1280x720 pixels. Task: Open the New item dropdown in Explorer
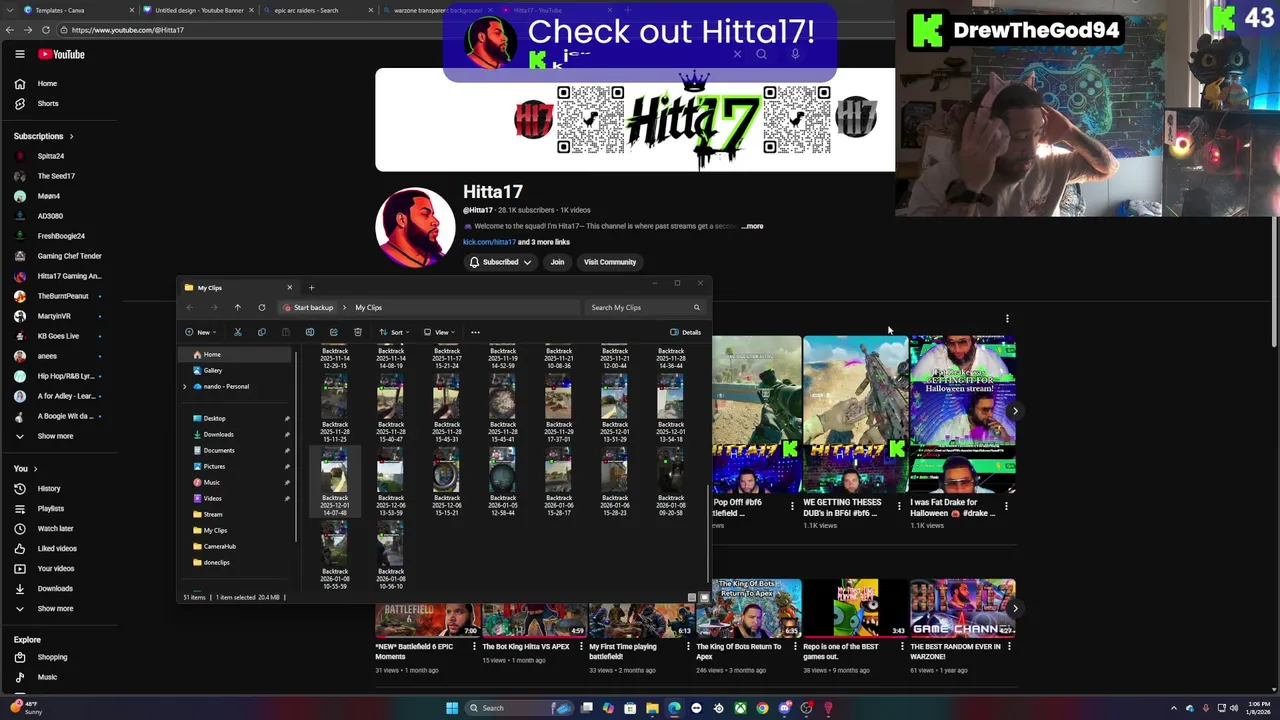201,332
